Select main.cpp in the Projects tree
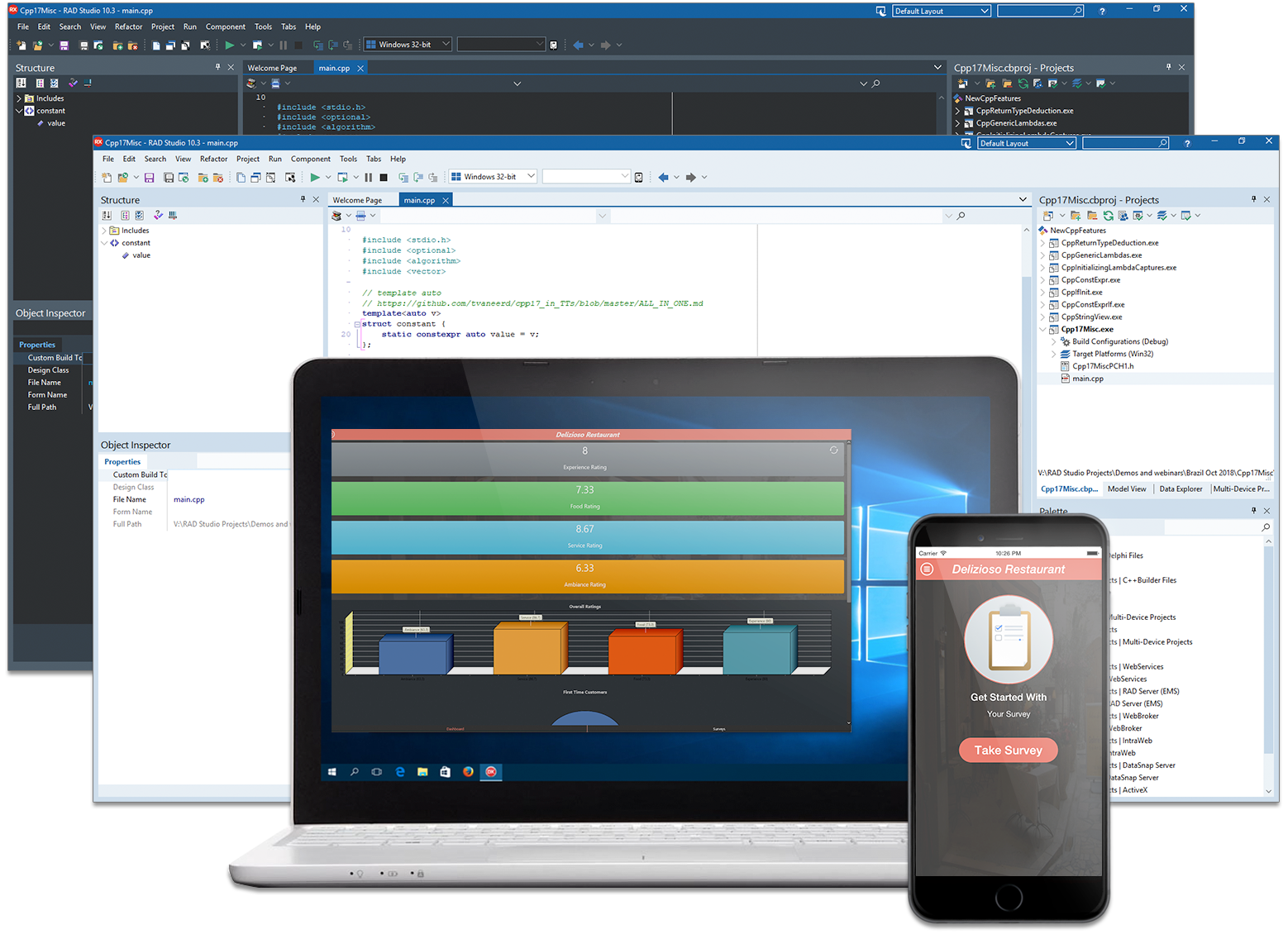This screenshot has width=1288, height=934. pyautogui.click(x=1088, y=379)
